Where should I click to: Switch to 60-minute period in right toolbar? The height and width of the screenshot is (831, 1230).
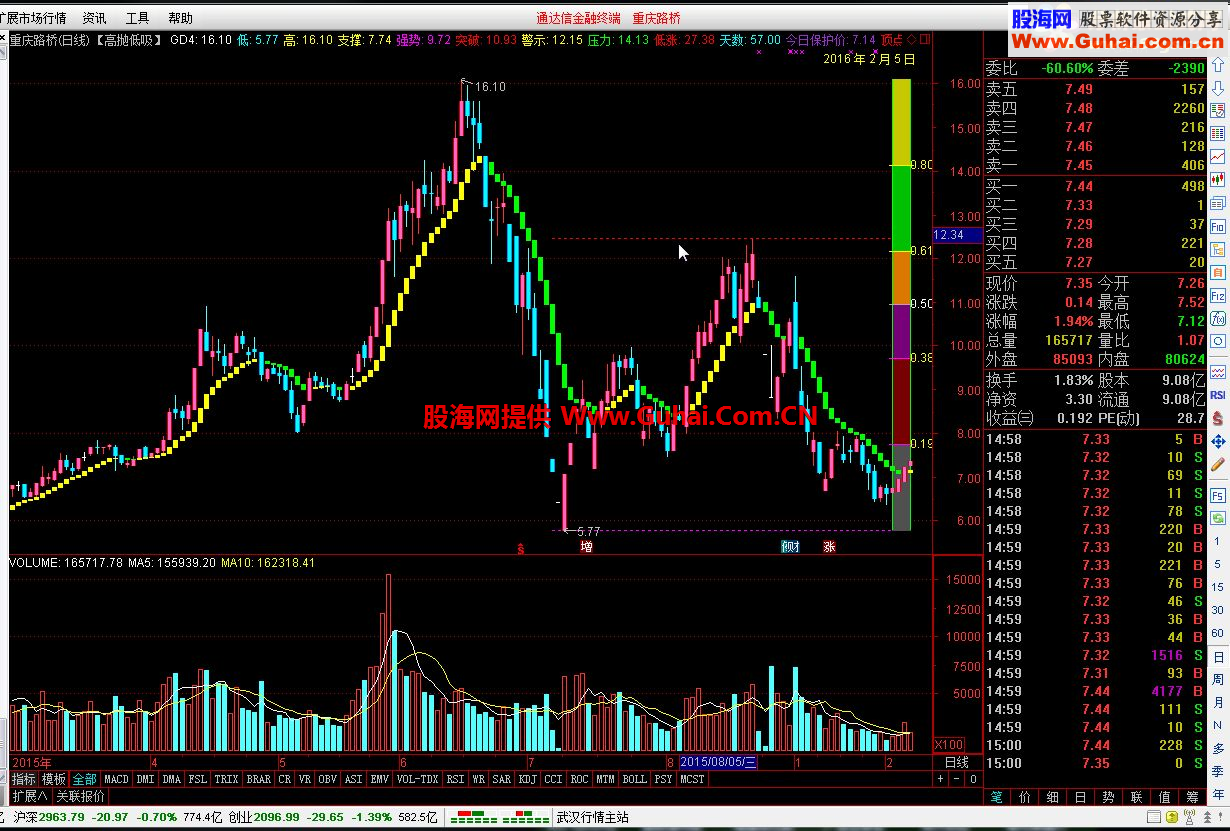click(x=1218, y=635)
